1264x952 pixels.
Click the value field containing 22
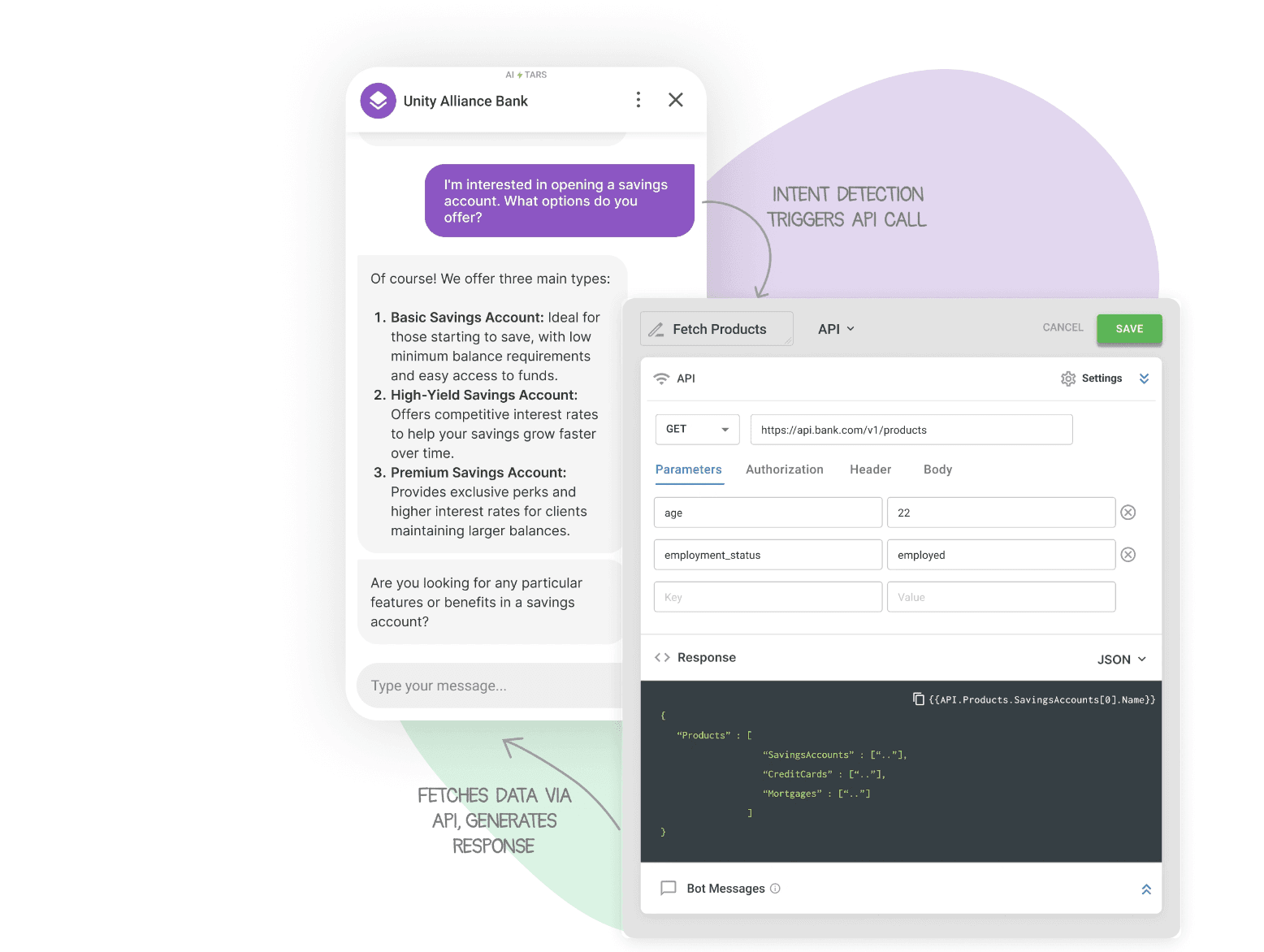coord(1002,513)
